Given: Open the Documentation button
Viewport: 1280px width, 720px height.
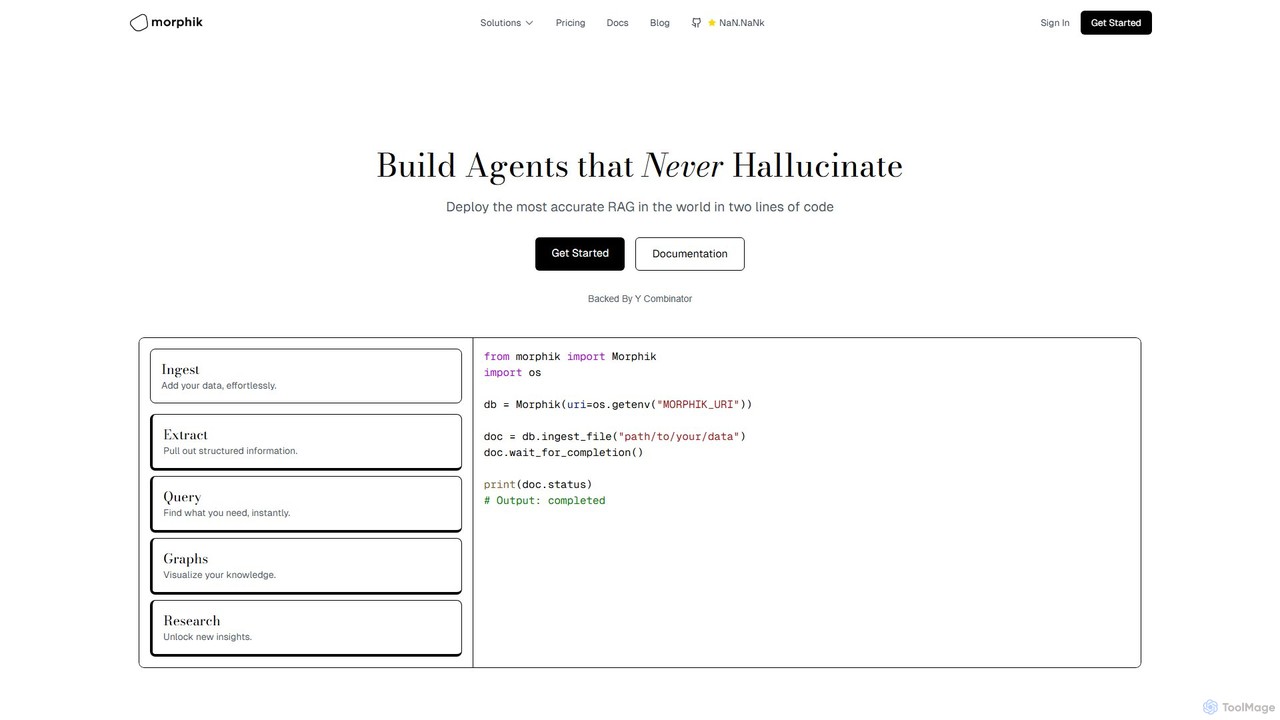Looking at the screenshot, I should pyautogui.click(x=690, y=254).
